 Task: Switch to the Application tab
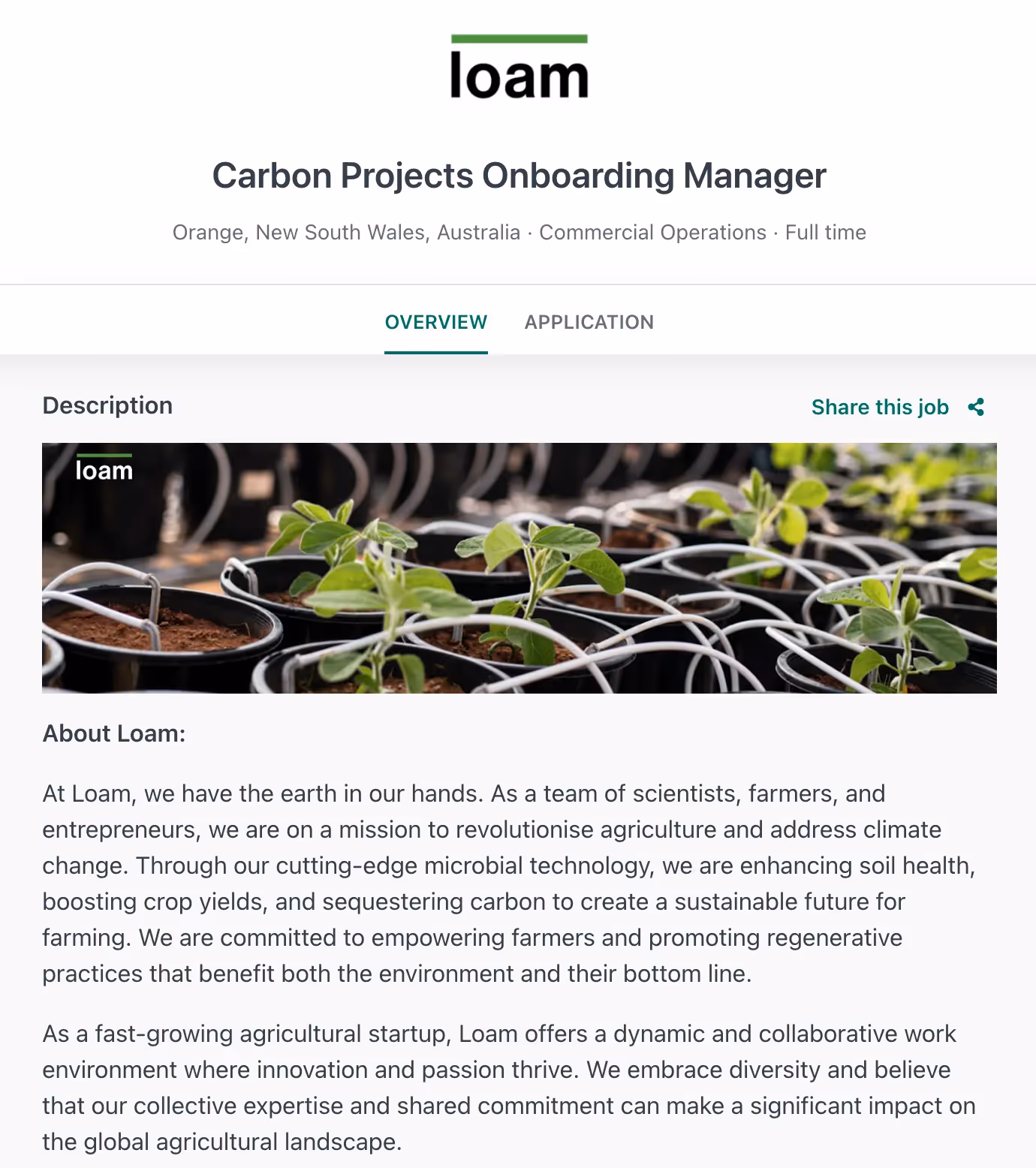coord(589,321)
